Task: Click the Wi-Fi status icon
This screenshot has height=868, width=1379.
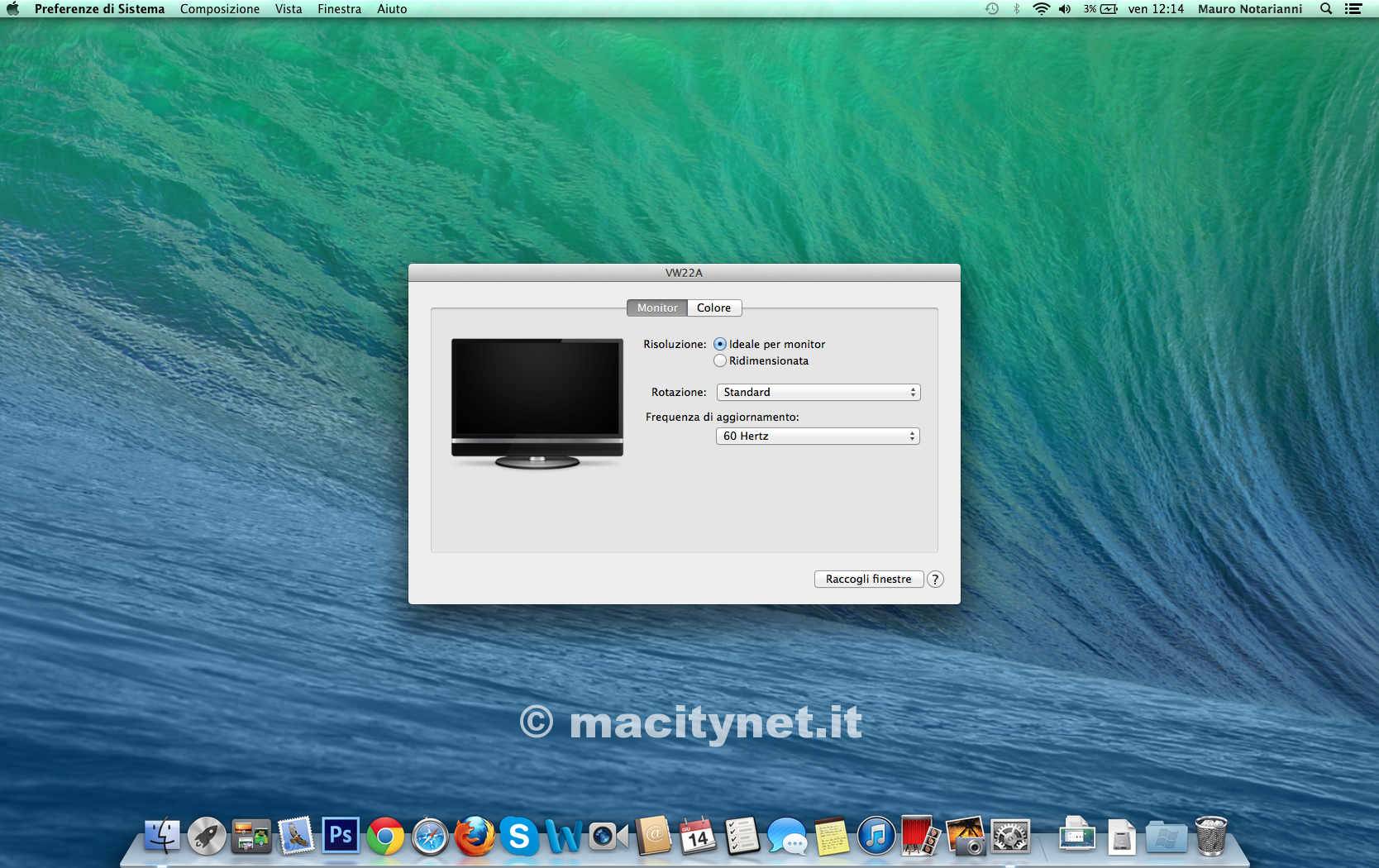Action: click(x=1041, y=9)
